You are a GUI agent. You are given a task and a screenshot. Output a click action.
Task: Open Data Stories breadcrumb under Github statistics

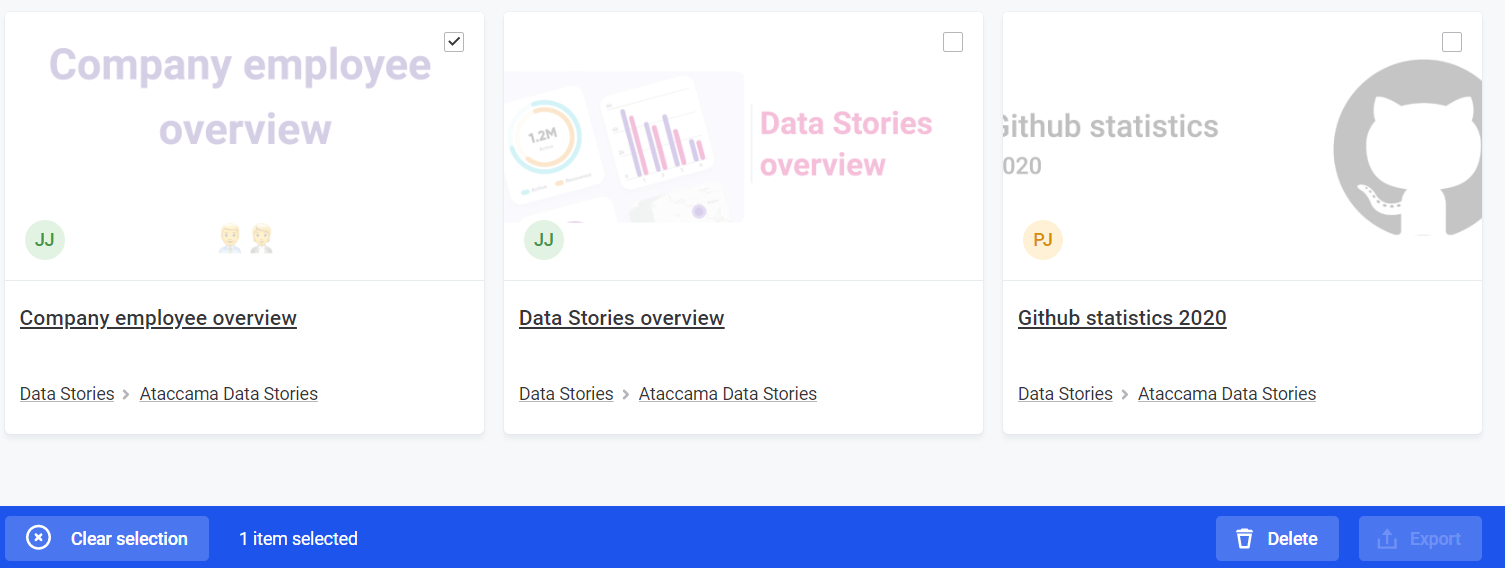(1065, 394)
